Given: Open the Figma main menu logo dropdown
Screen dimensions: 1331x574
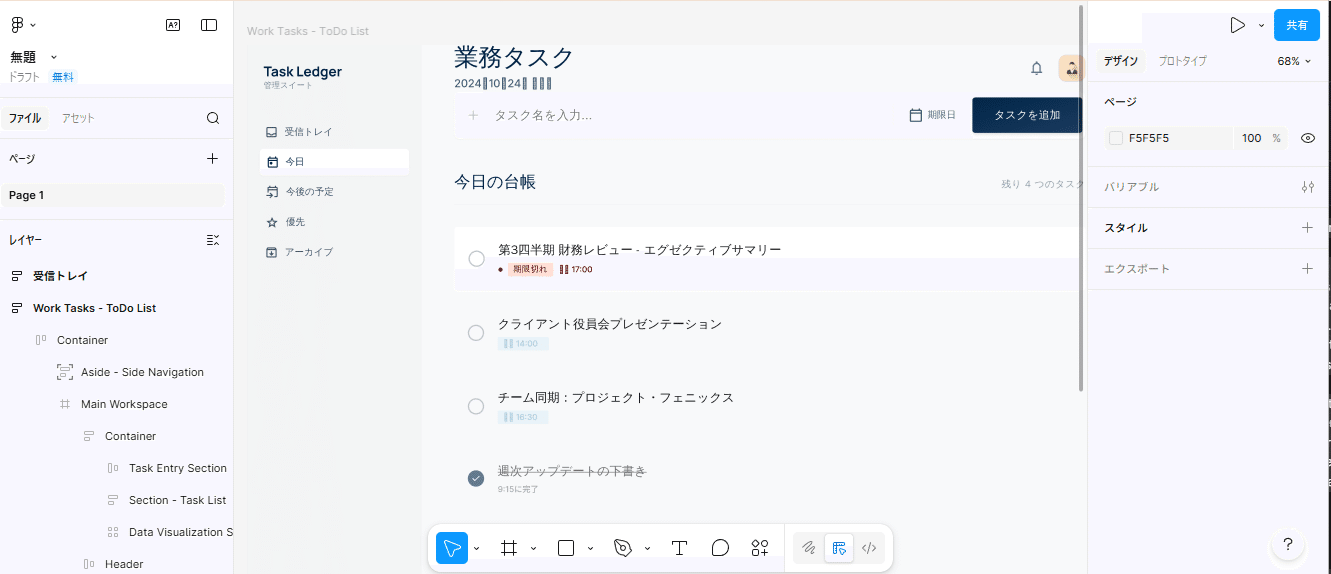Looking at the screenshot, I should click(22, 25).
